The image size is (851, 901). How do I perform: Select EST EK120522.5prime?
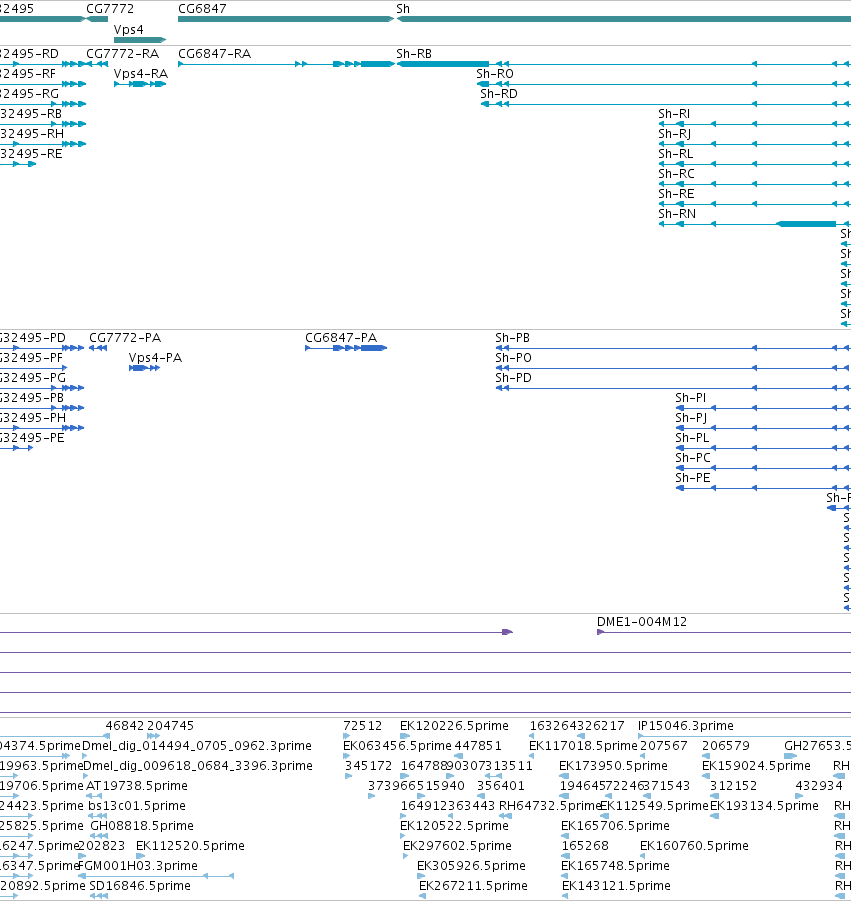(454, 826)
